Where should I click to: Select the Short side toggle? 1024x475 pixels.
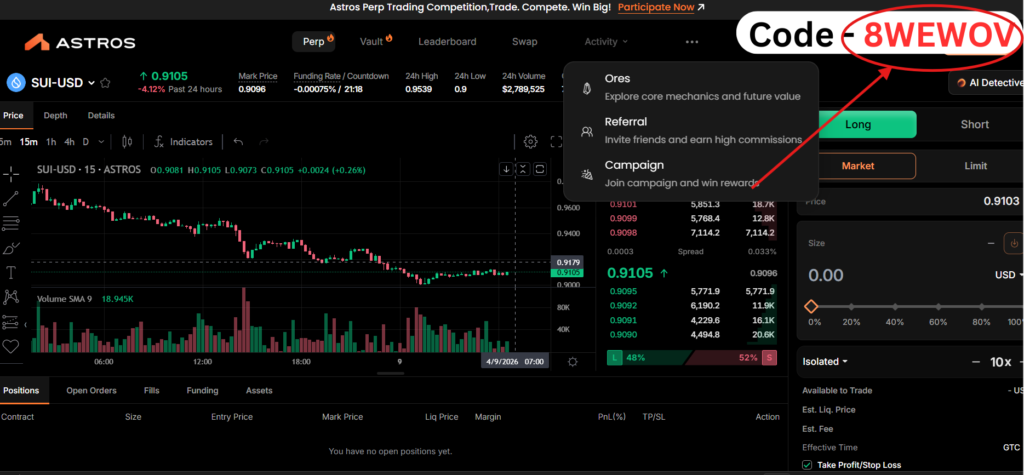pos(974,124)
